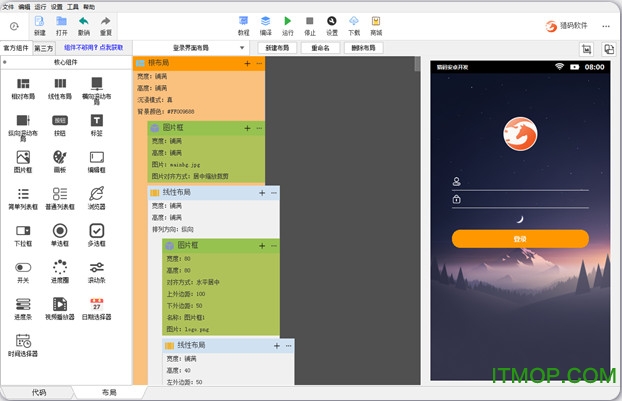The height and width of the screenshot is (401, 622).
Task: Click the 停止 (Stop) toolbar icon
Action: pyautogui.click(x=310, y=21)
